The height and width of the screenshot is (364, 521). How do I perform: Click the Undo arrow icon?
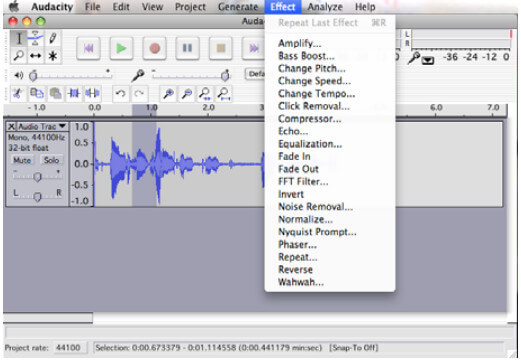(120, 94)
